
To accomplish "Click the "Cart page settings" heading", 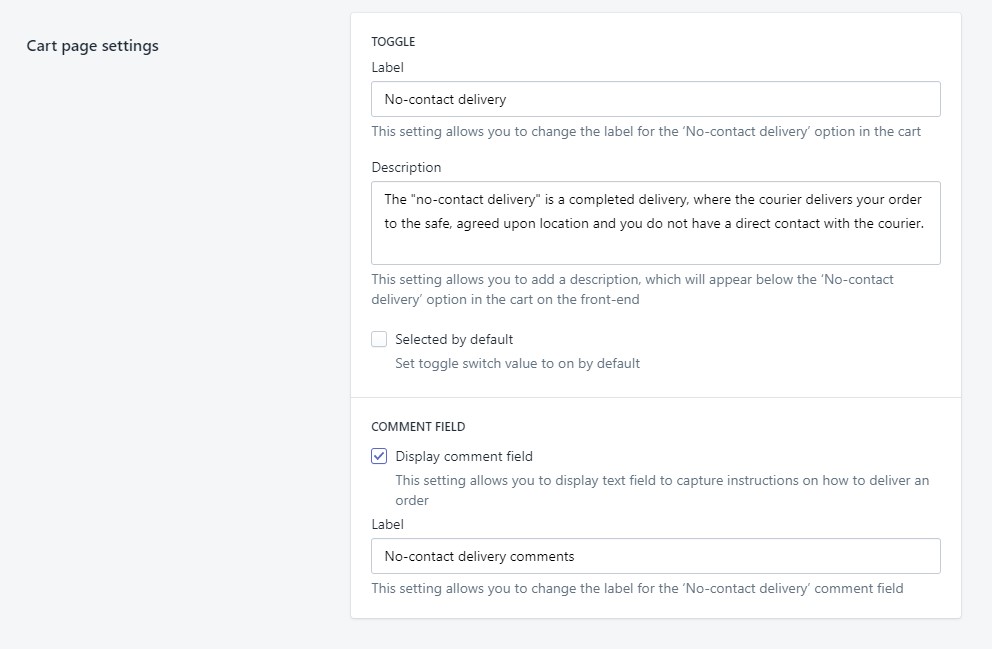I will click(92, 45).
